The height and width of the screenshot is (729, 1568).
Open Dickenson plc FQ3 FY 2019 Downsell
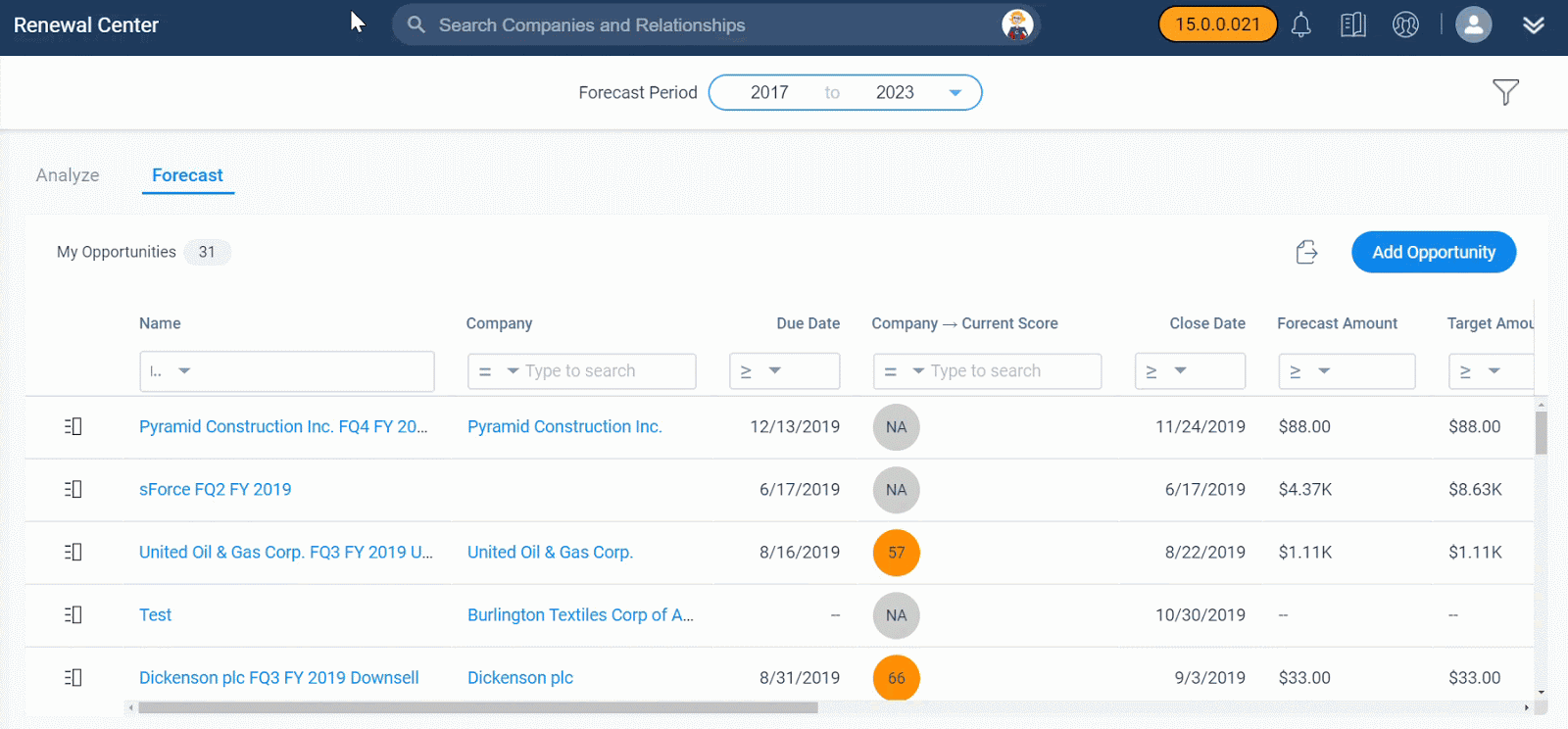[278, 677]
